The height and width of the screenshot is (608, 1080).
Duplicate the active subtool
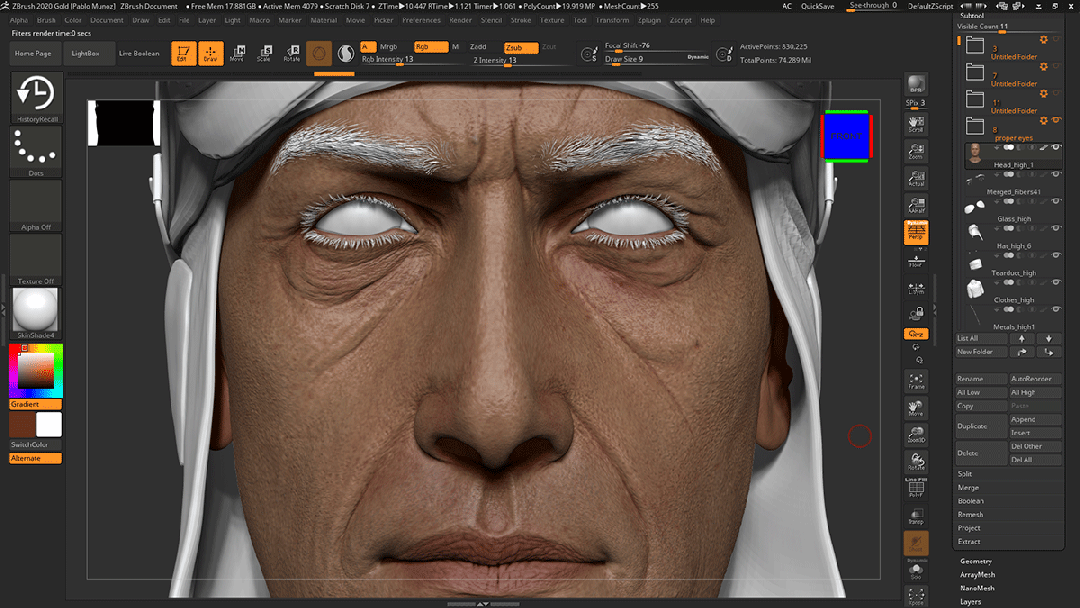pos(975,426)
